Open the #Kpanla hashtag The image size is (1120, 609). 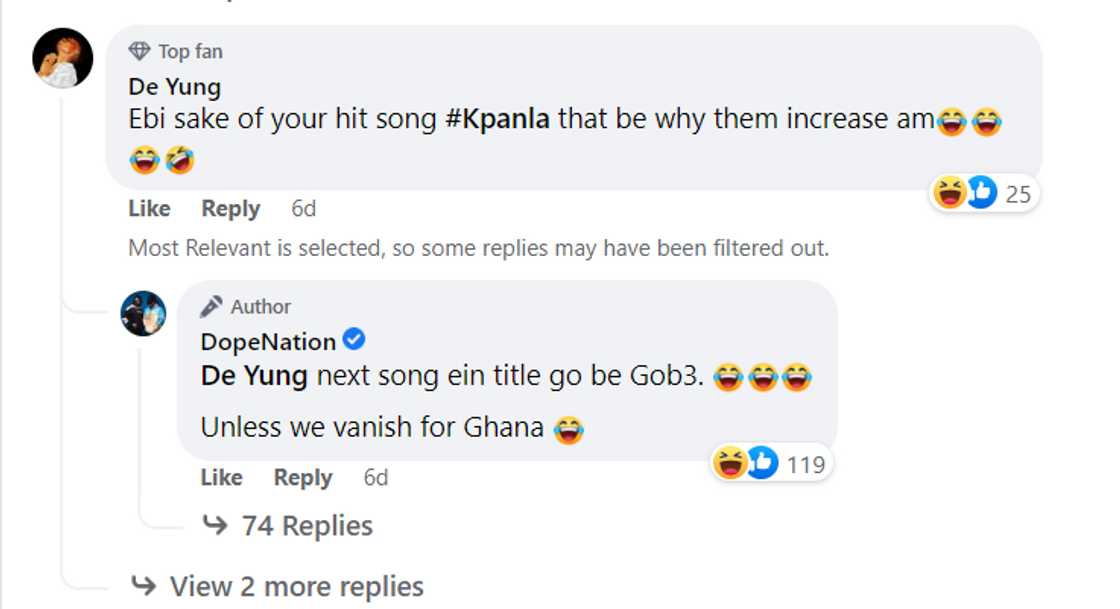point(498,118)
